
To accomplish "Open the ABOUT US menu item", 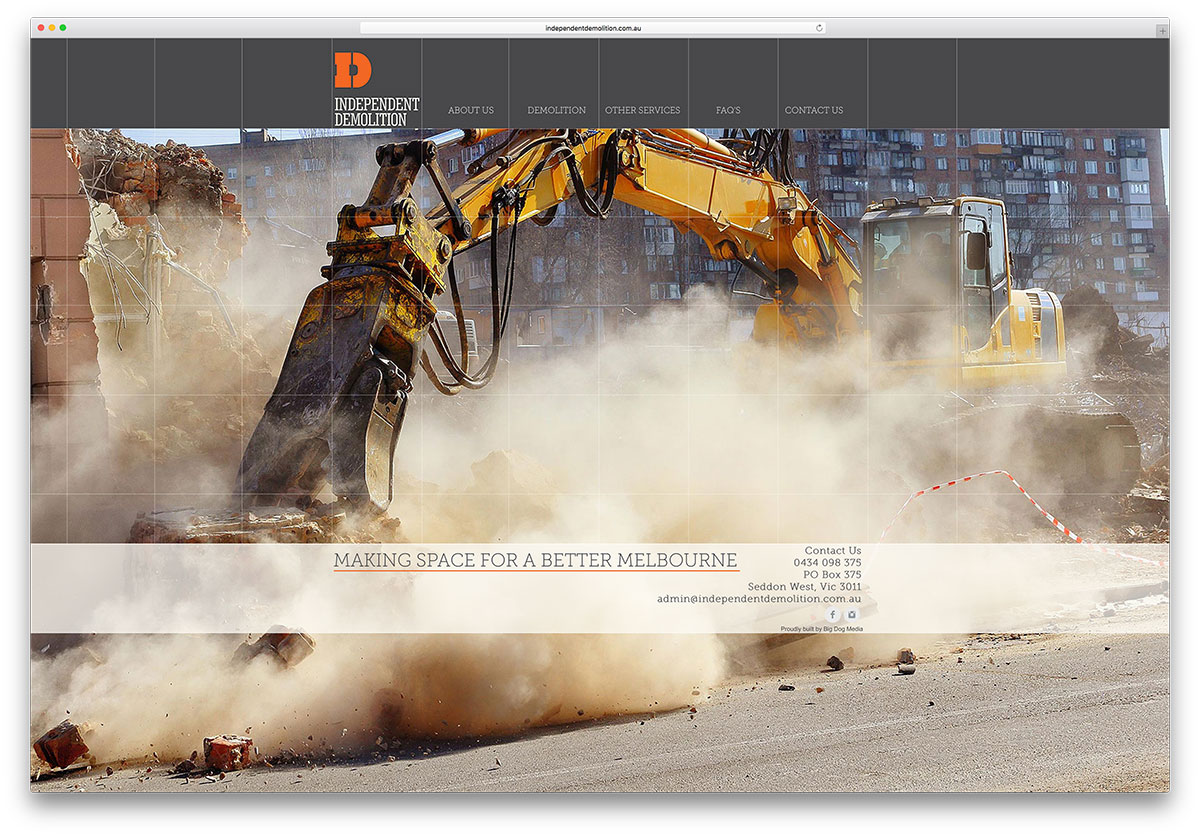I will tap(471, 110).
